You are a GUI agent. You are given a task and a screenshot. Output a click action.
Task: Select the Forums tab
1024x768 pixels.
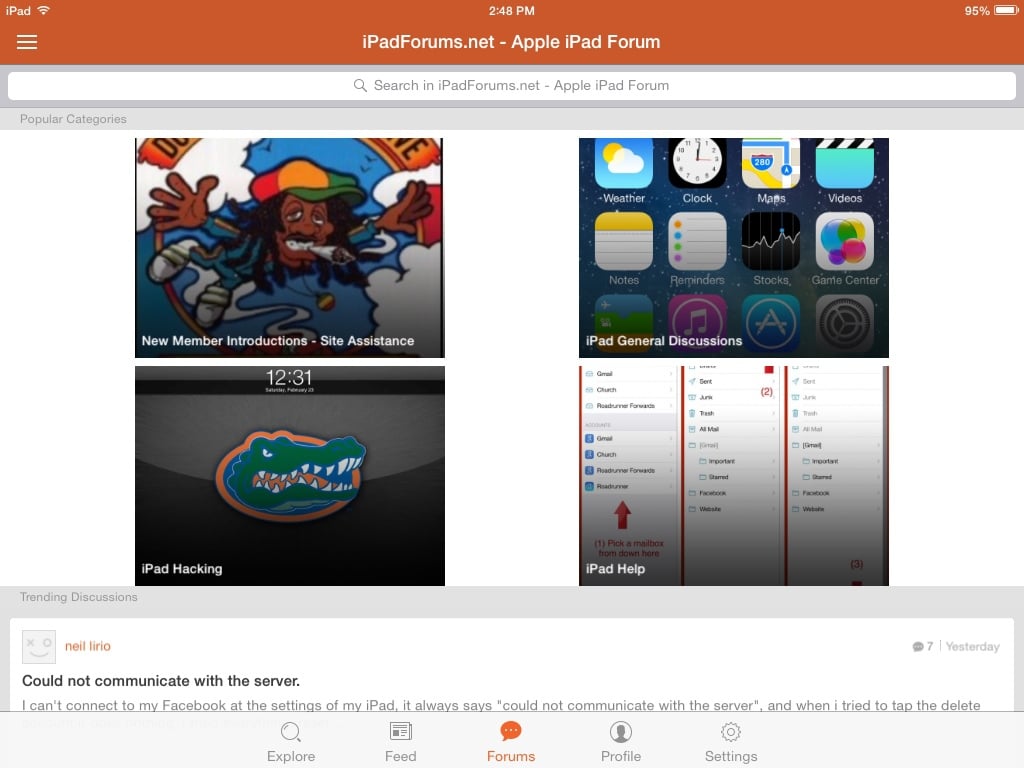[511, 742]
